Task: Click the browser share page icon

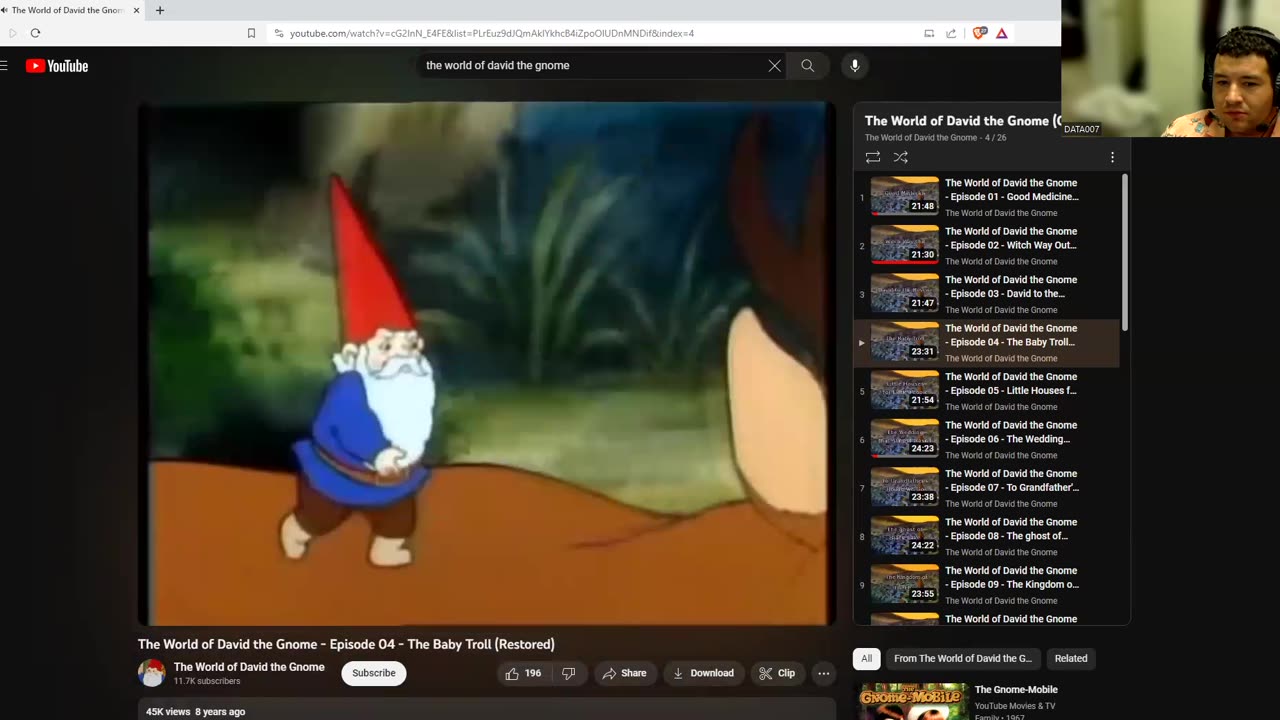Action: point(951,33)
